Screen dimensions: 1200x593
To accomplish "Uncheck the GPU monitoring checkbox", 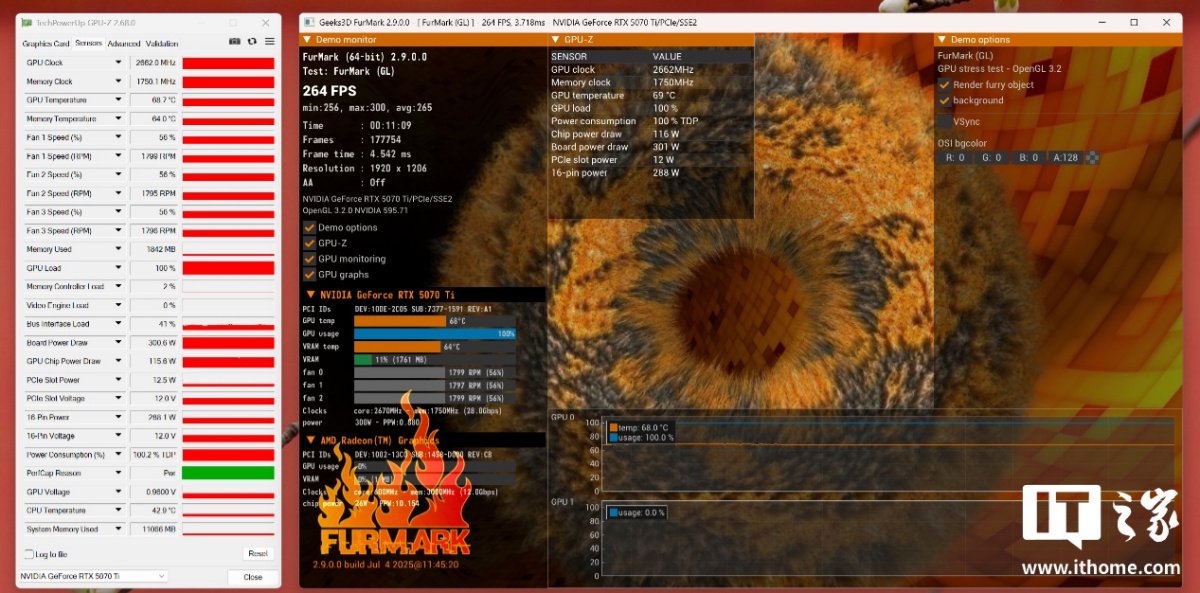I will tap(309, 259).
